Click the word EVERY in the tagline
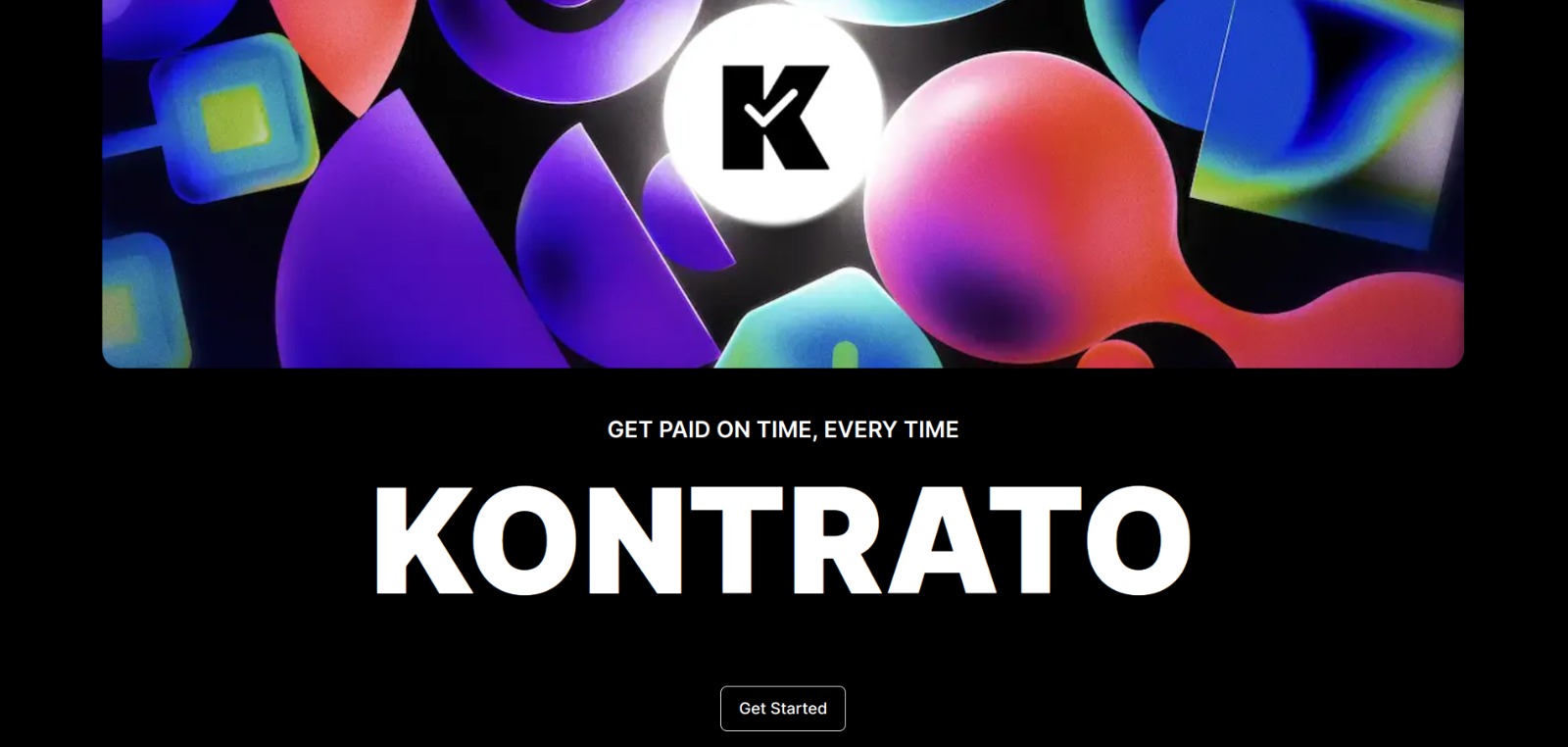Image resolution: width=1568 pixels, height=747 pixels. 857,429
